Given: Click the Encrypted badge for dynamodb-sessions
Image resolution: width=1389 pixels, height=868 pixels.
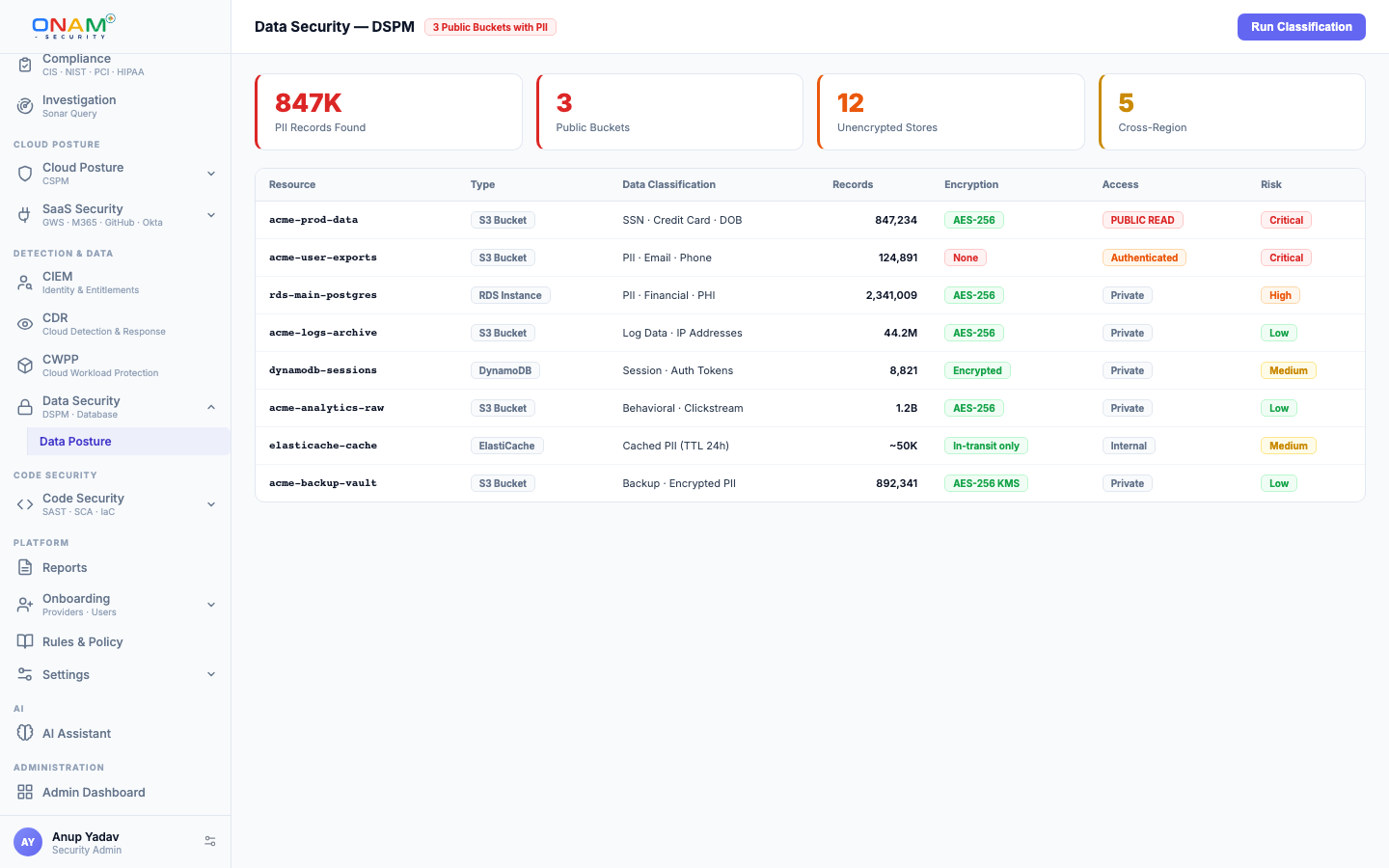Looking at the screenshot, I should (977, 370).
